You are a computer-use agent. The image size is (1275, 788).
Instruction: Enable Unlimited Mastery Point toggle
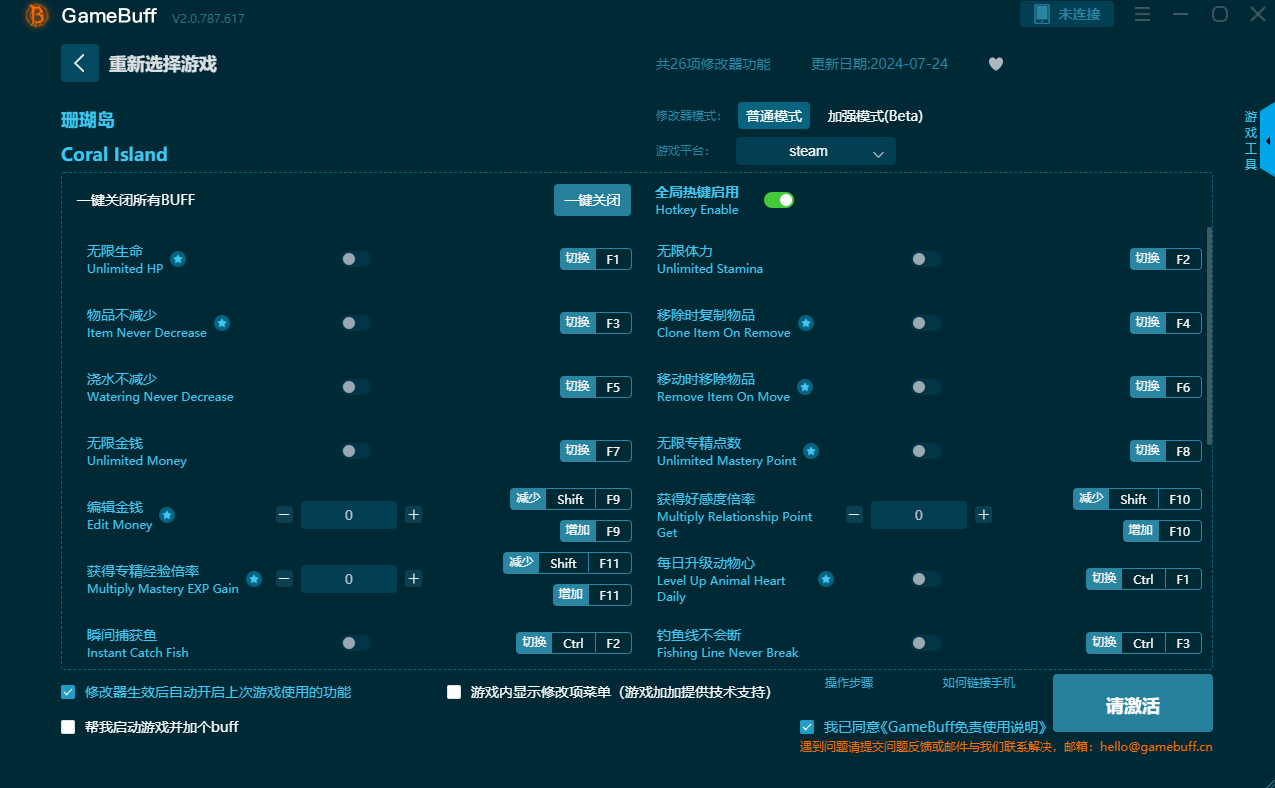click(x=925, y=451)
